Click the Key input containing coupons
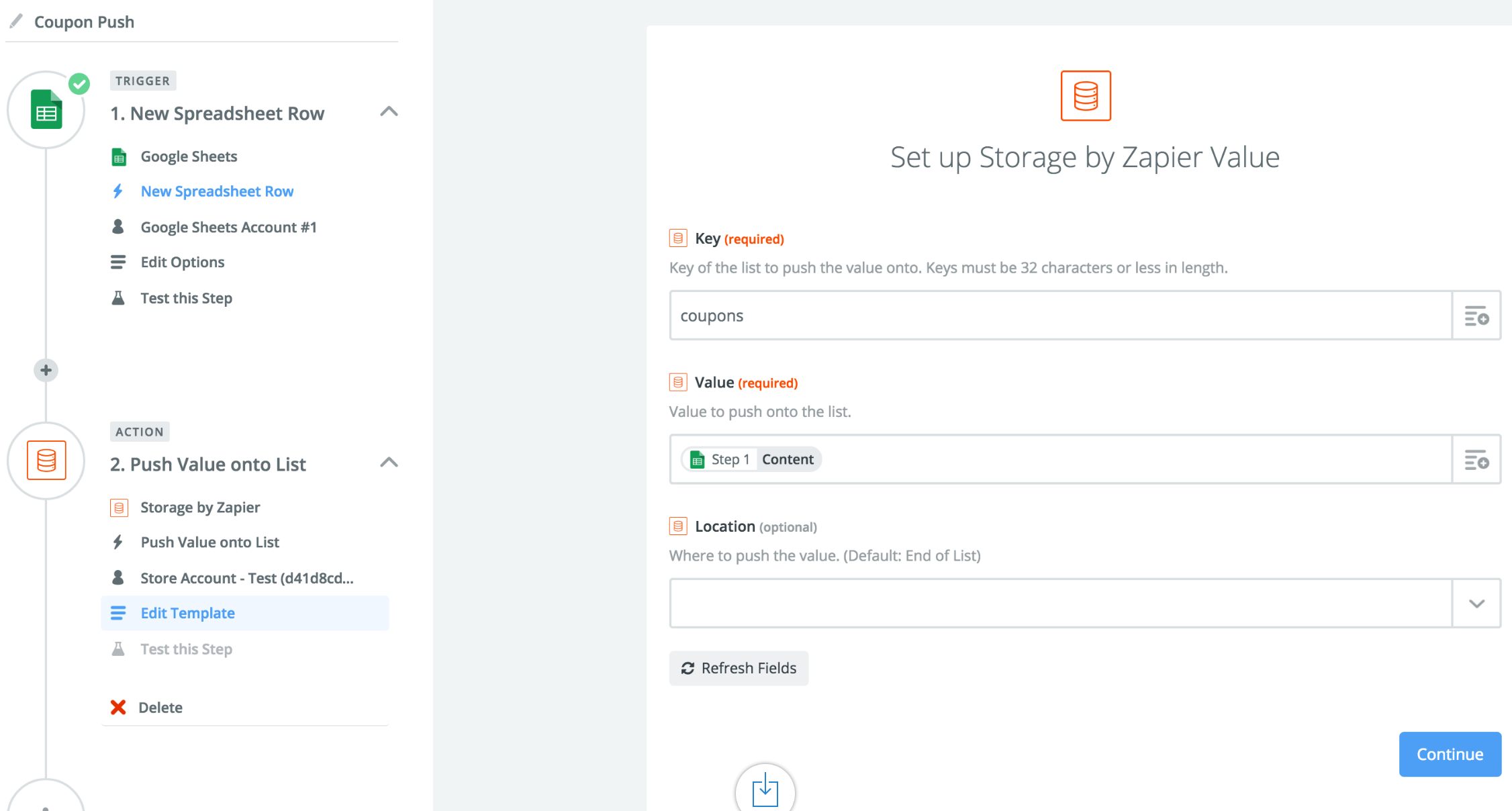 point(1061,316)
